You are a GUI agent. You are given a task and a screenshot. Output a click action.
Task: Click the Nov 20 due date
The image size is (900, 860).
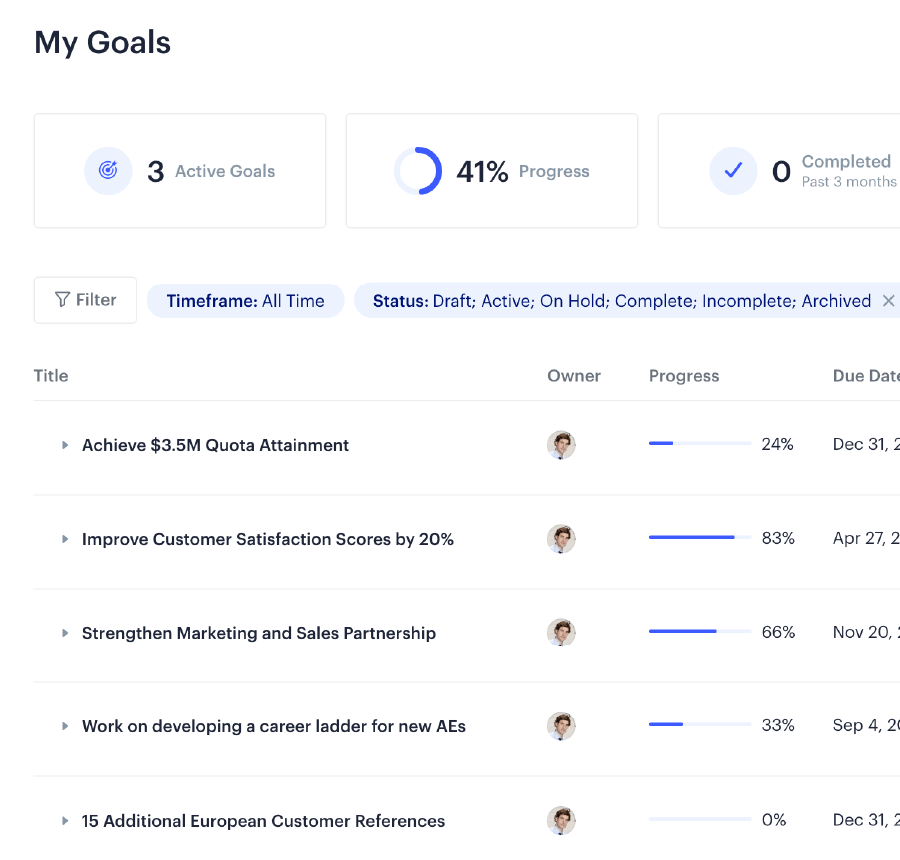tap(866, 632)
